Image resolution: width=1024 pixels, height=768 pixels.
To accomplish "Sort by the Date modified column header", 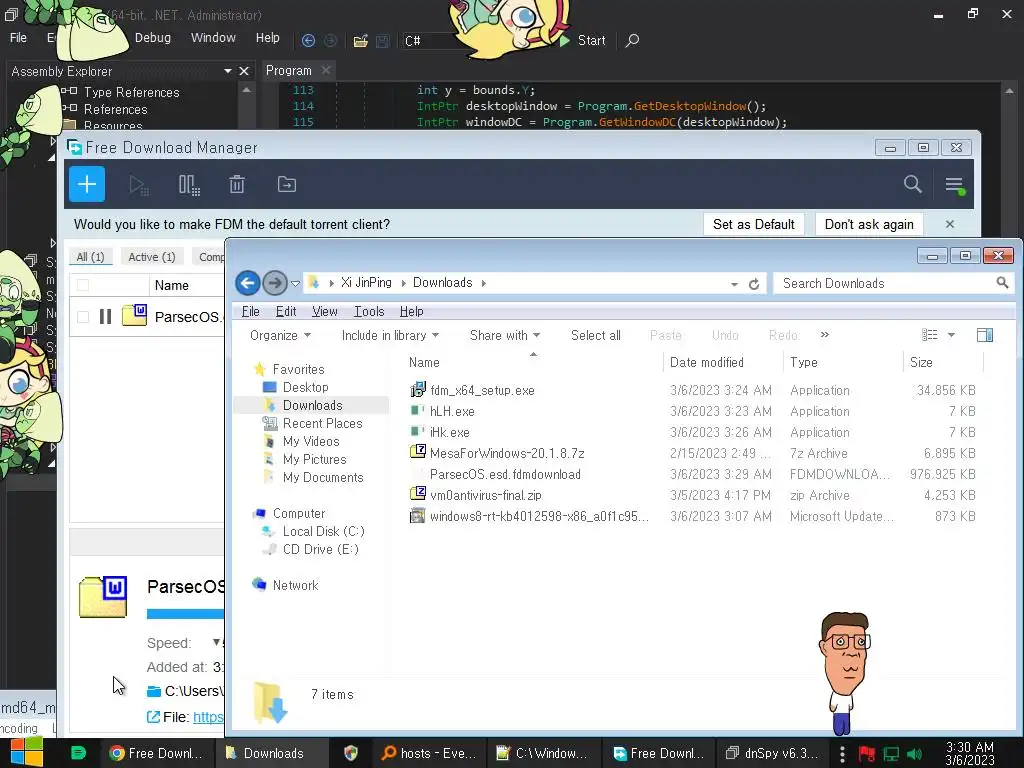I will (707, 362).
